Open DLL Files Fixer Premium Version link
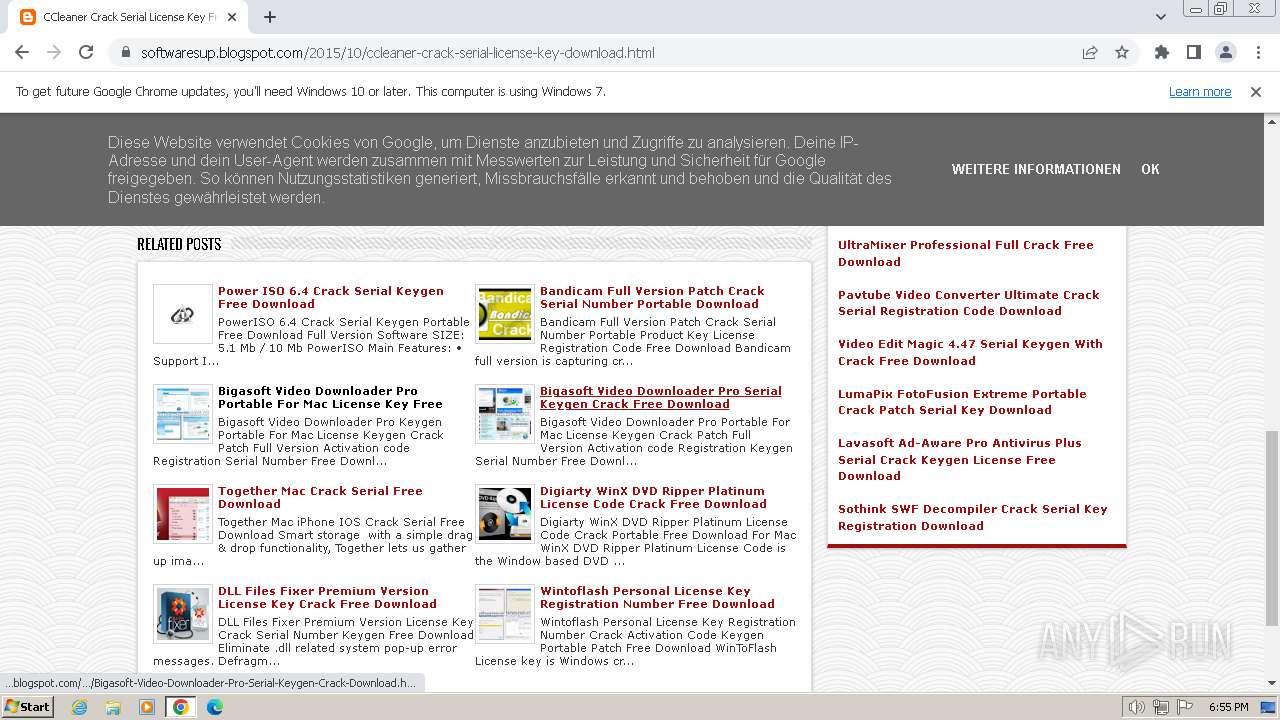 [327, 597]
